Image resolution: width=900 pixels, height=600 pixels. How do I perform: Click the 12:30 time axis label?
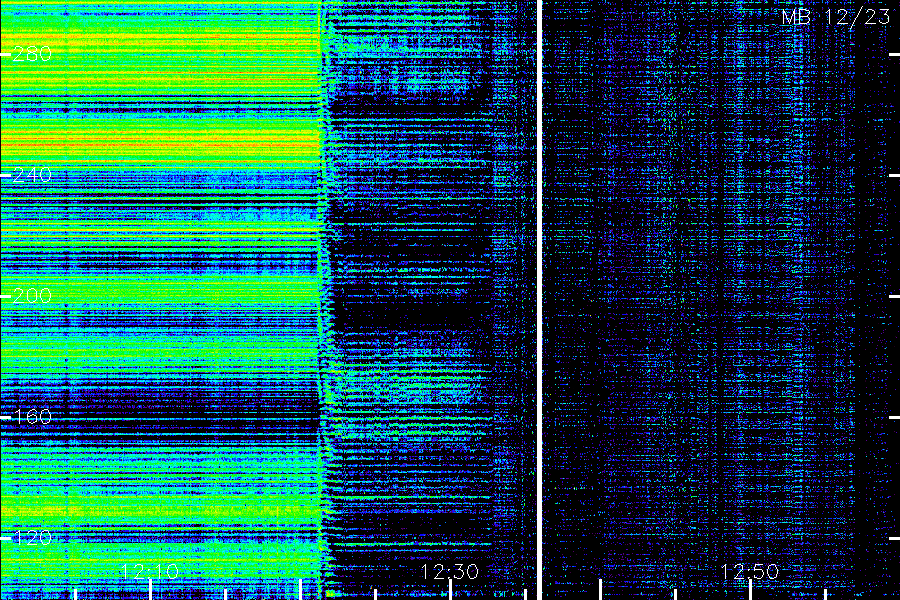click(x=449, y=571)
